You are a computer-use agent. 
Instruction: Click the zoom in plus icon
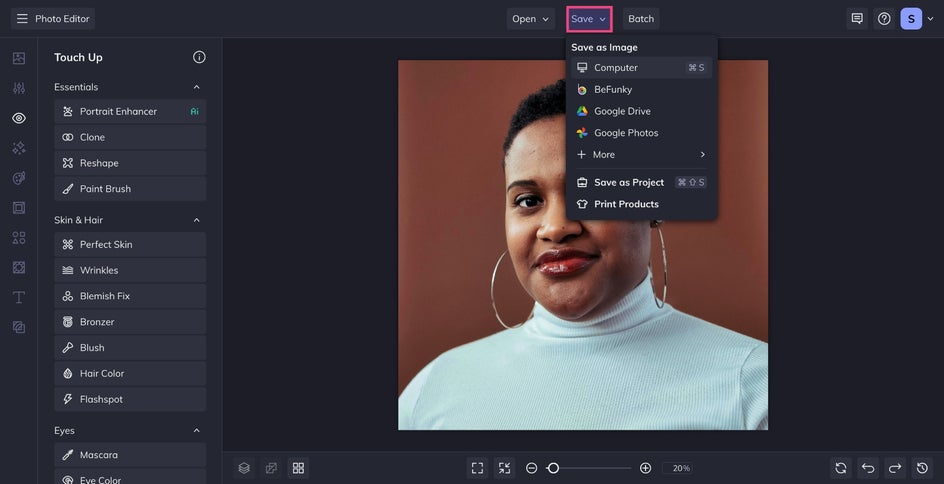coord(645,468)
